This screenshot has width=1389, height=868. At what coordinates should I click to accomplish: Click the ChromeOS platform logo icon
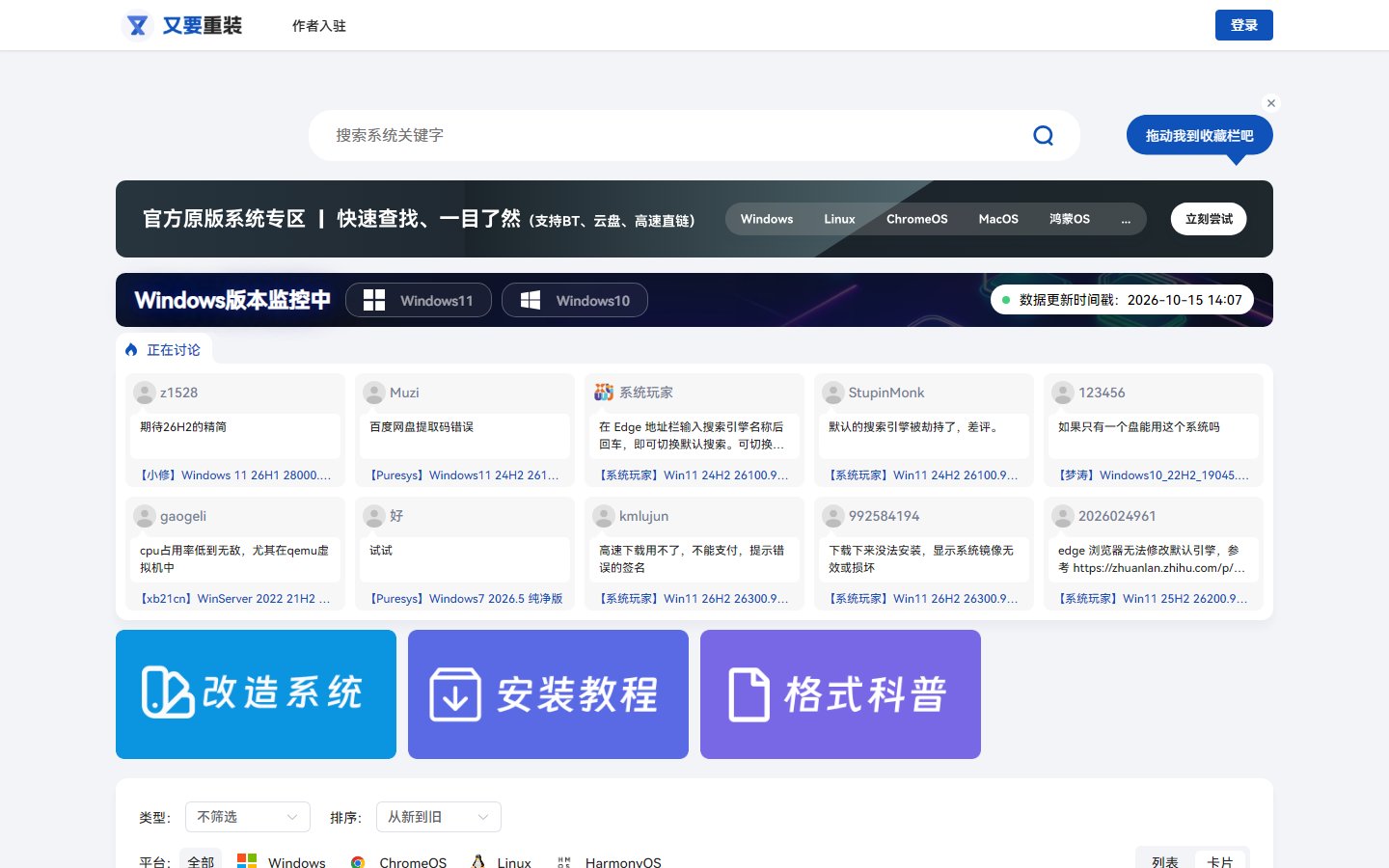[x=358, y=862]
